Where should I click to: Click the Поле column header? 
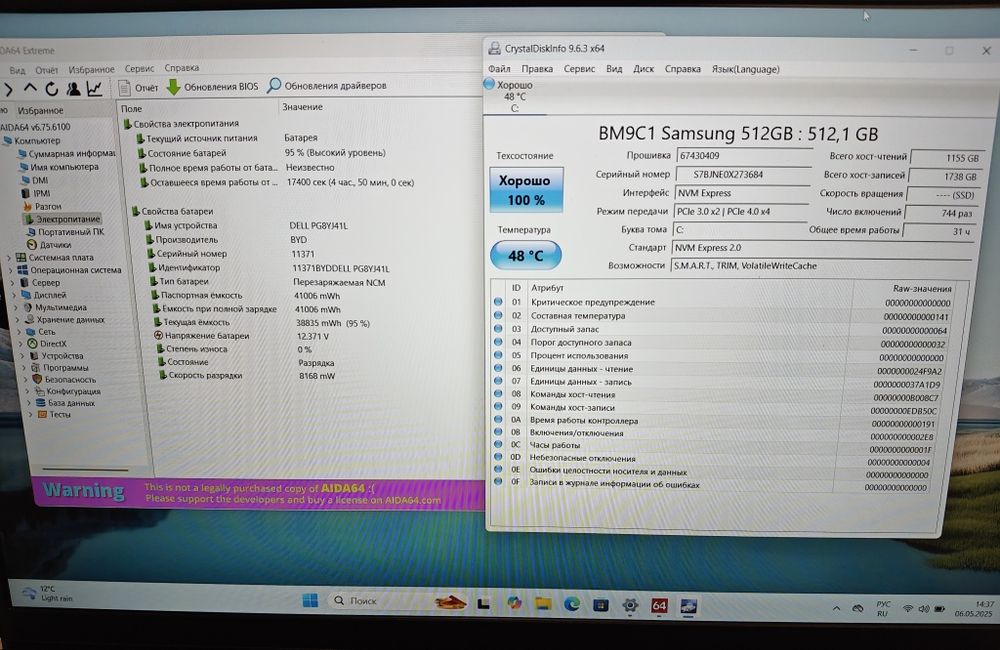point(131,109)
